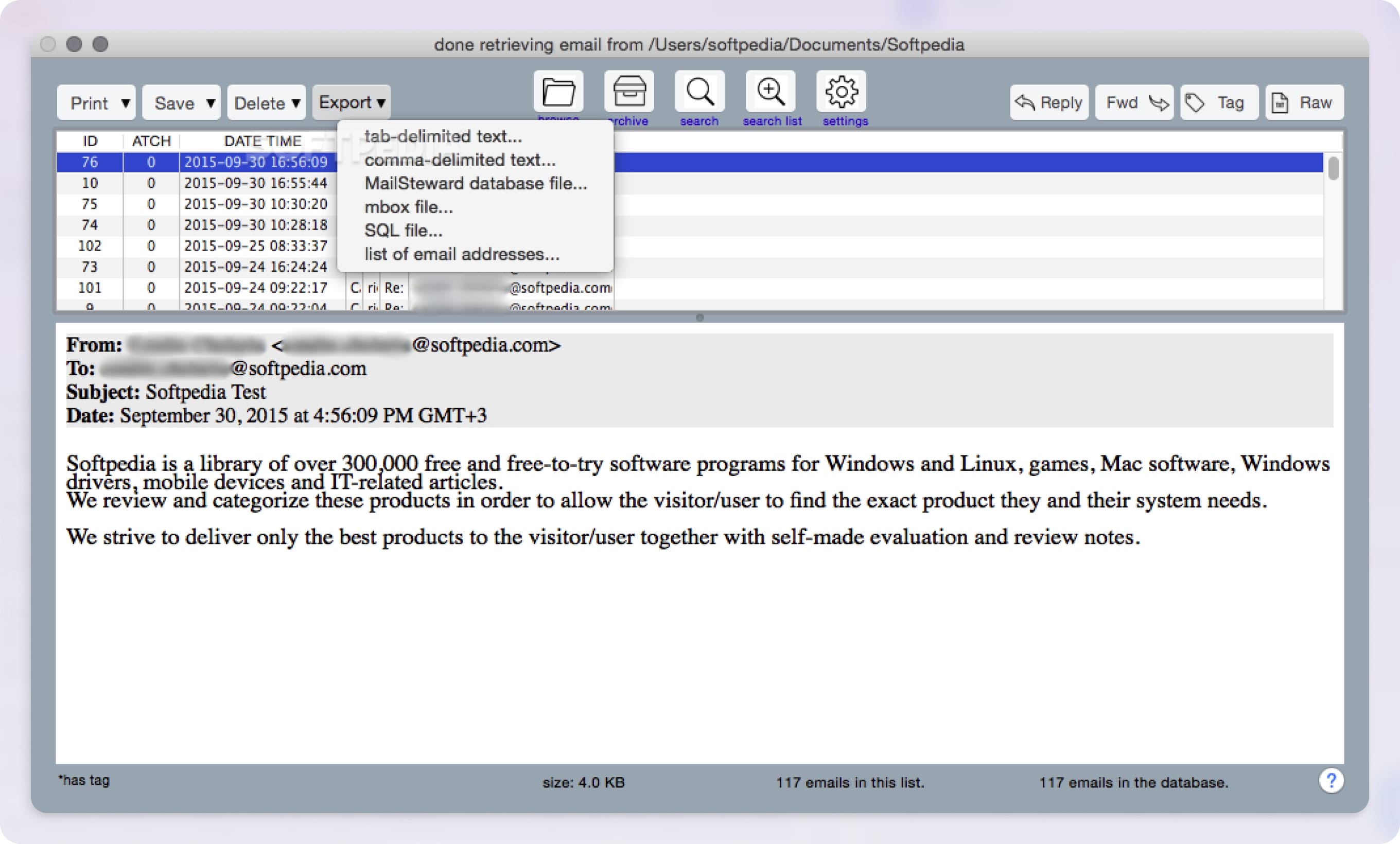This screenshot has width=1400, height=844.
Task: Expand the Export dropdown
Action: (351, 103)
